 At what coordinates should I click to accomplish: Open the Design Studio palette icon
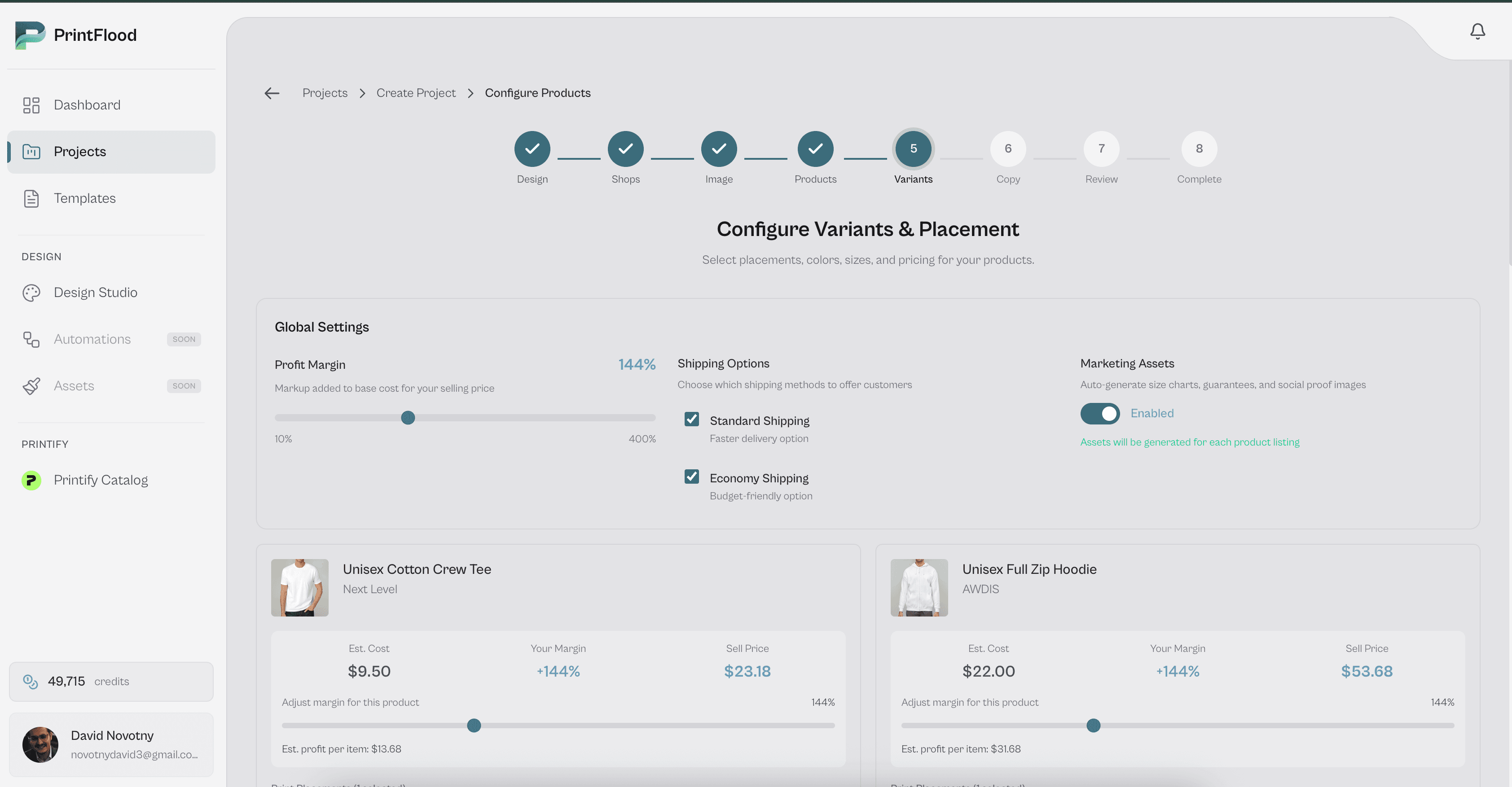click(x=31, y=292)
